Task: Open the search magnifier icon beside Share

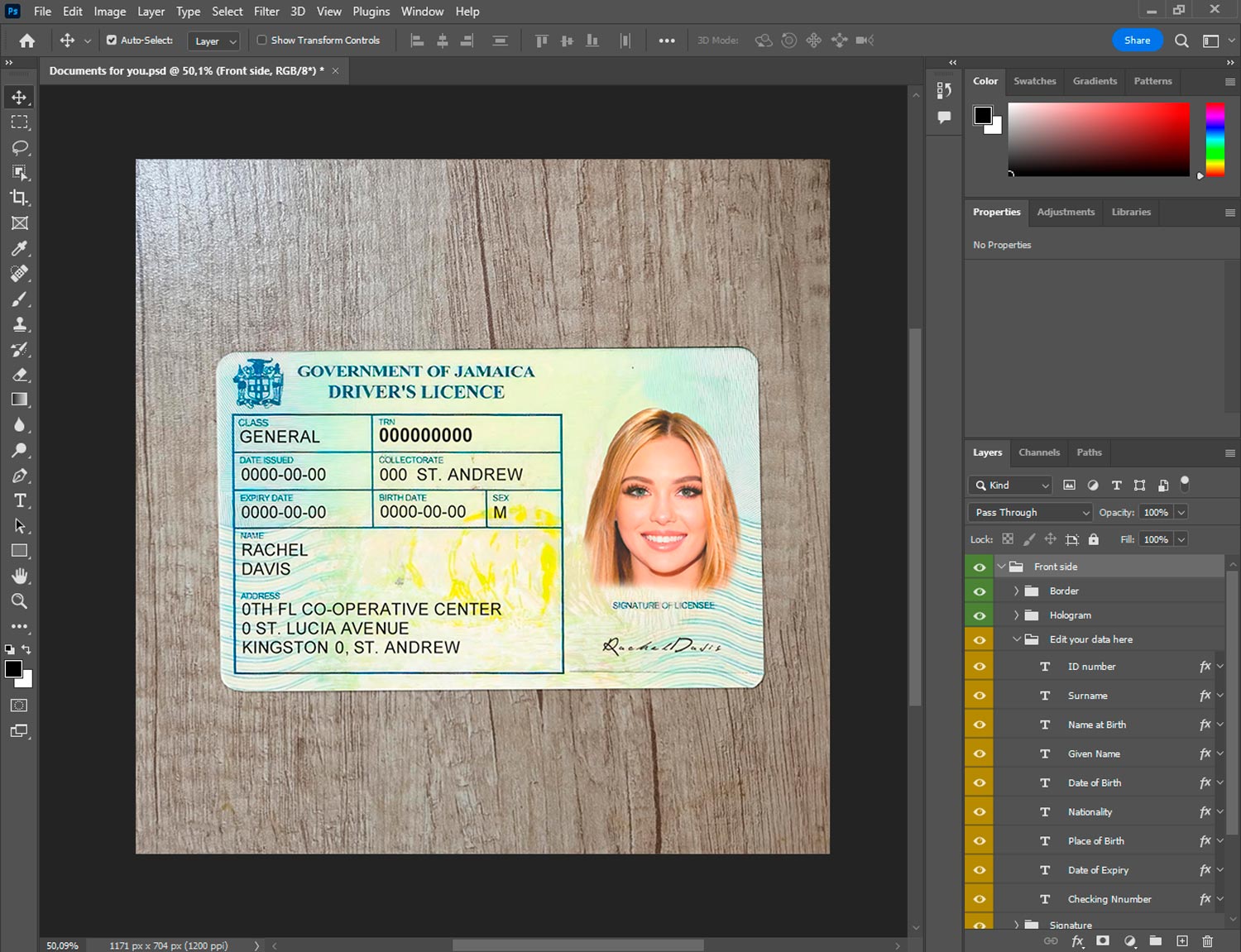Action: coord(1181,41)
